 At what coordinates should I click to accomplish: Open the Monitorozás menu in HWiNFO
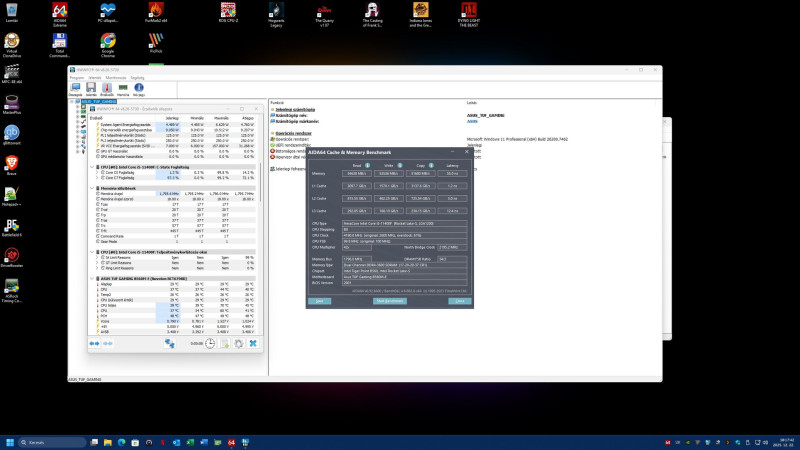[116, 78]
